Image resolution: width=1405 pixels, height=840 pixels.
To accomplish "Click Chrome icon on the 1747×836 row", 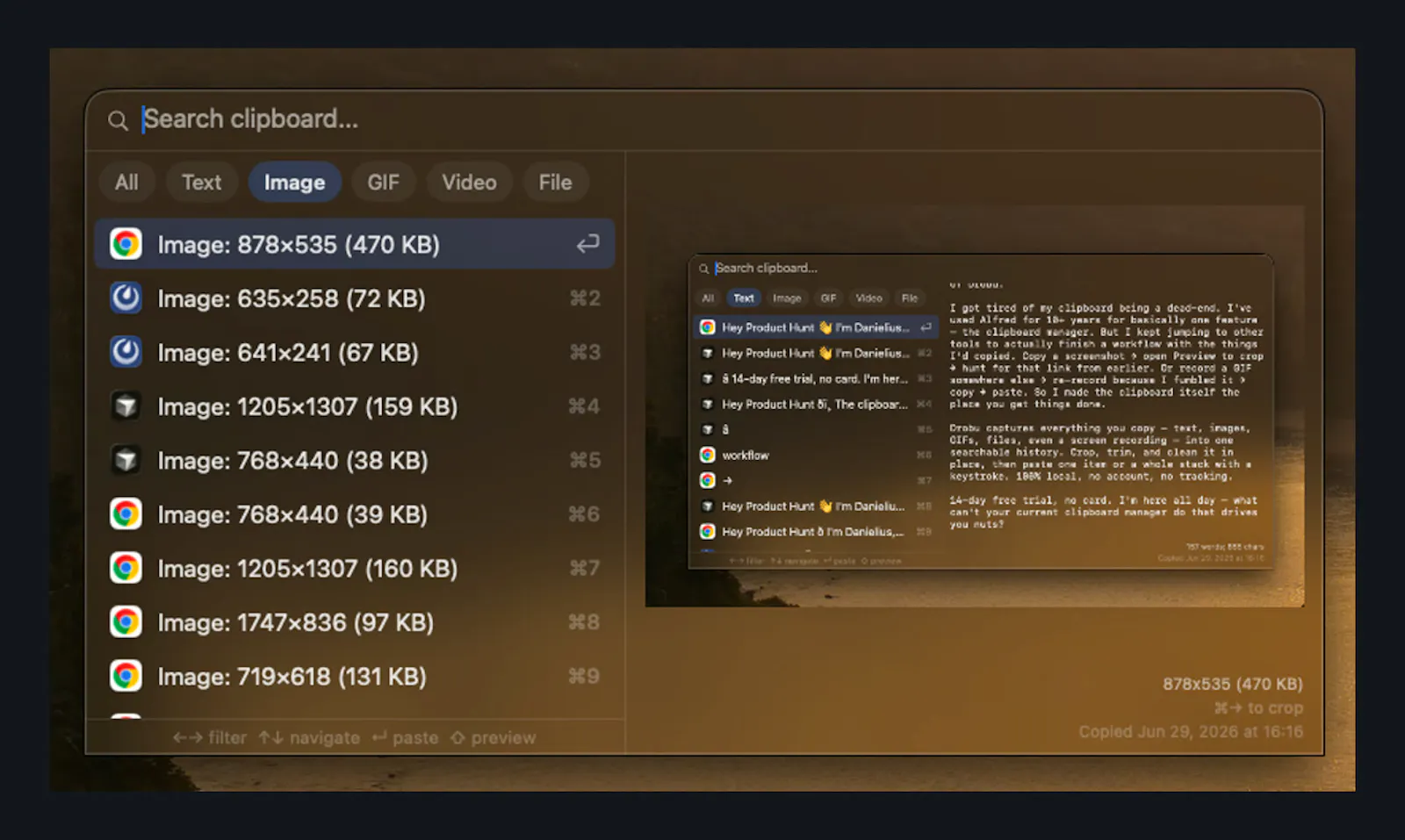I will point(126,622).
